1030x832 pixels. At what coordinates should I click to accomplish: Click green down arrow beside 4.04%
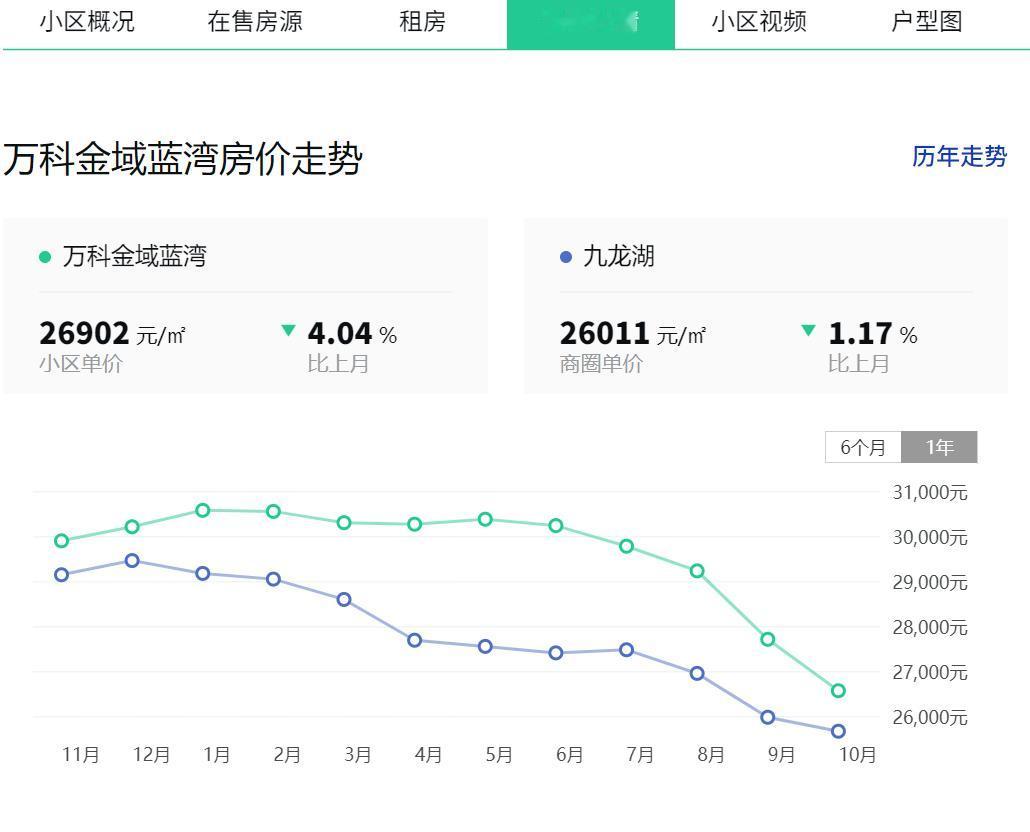click(288, 330)
